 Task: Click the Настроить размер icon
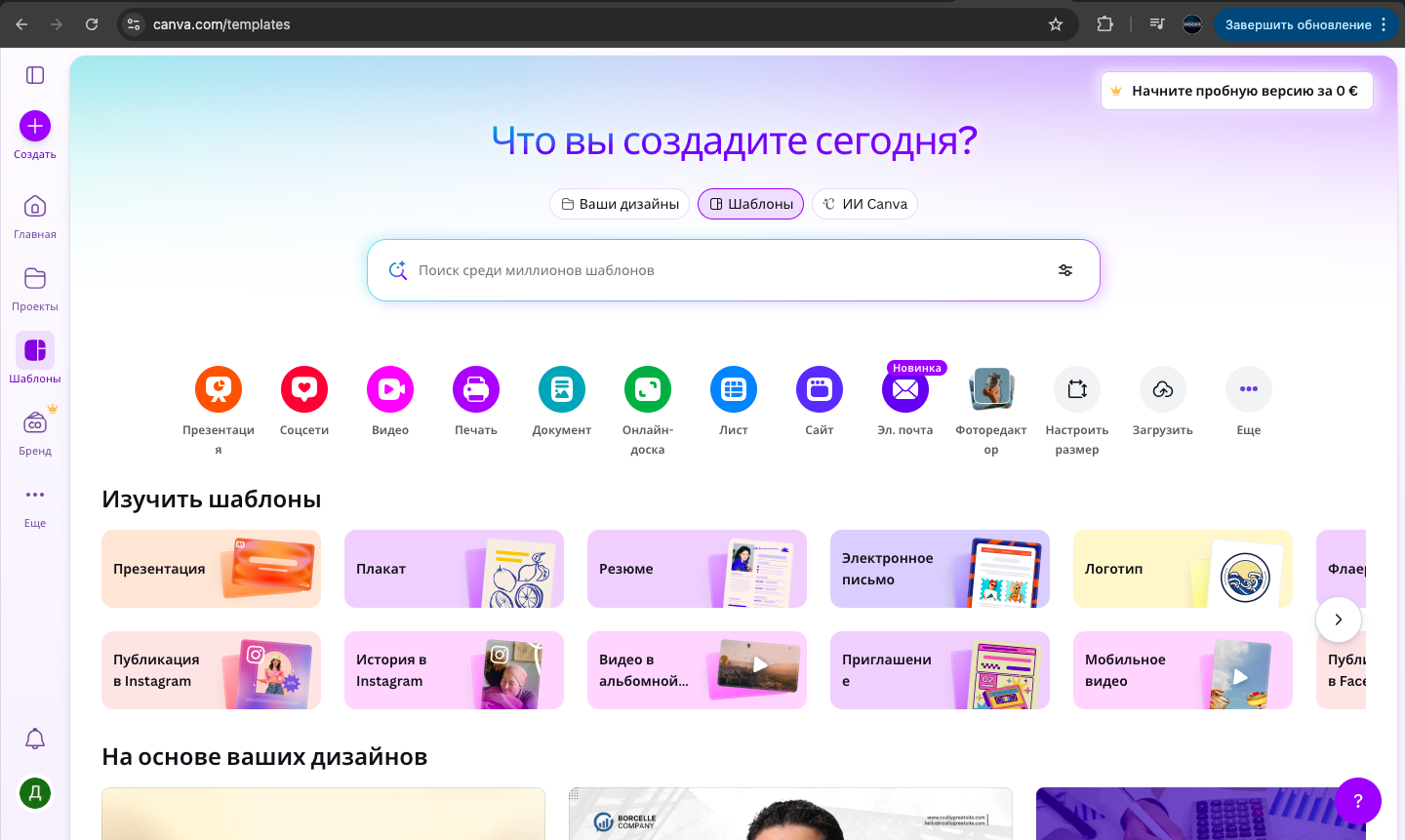pyautogui.click(x=1076, y=388)
